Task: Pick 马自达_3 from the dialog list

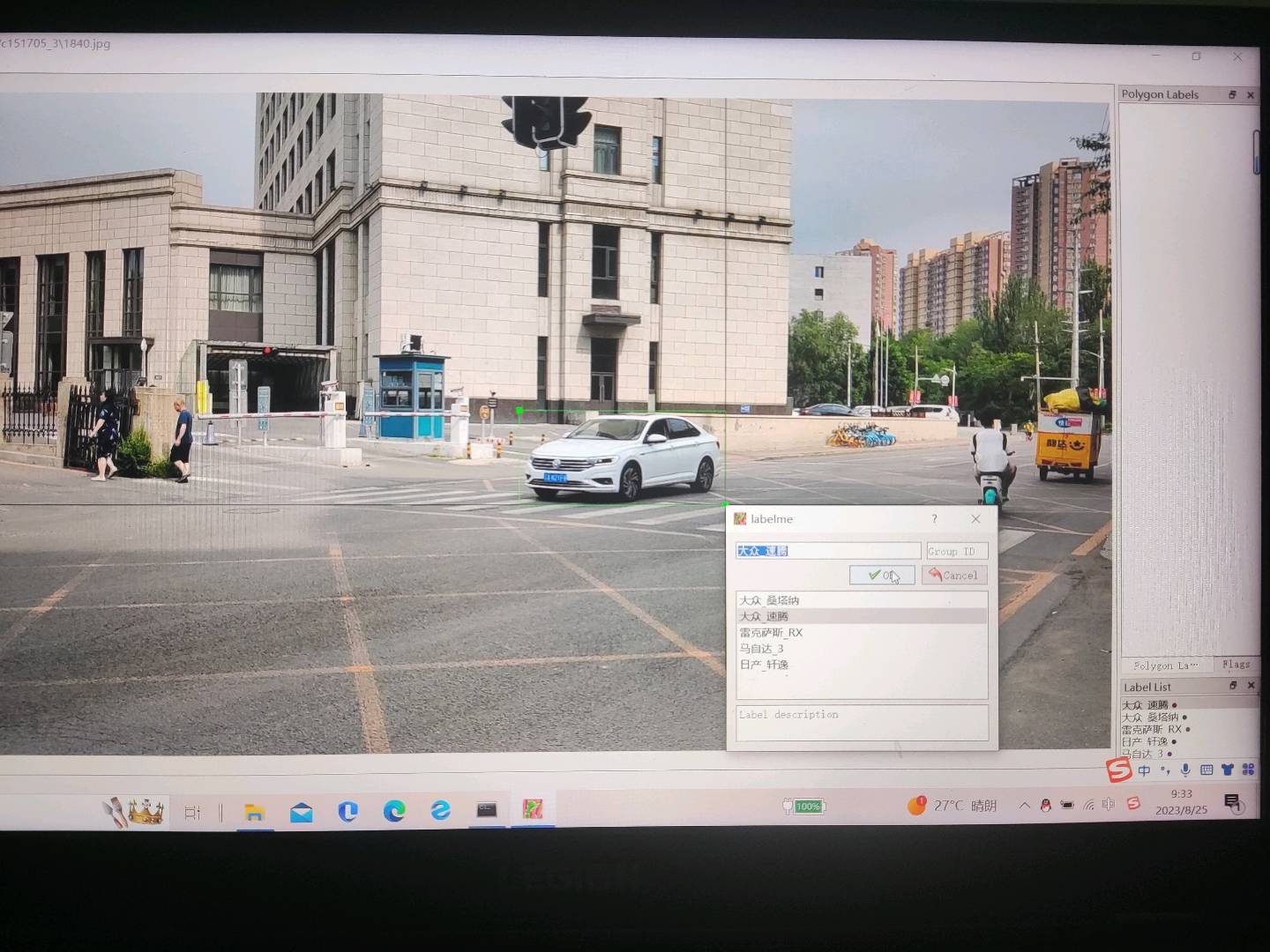Action: point(762,649)
